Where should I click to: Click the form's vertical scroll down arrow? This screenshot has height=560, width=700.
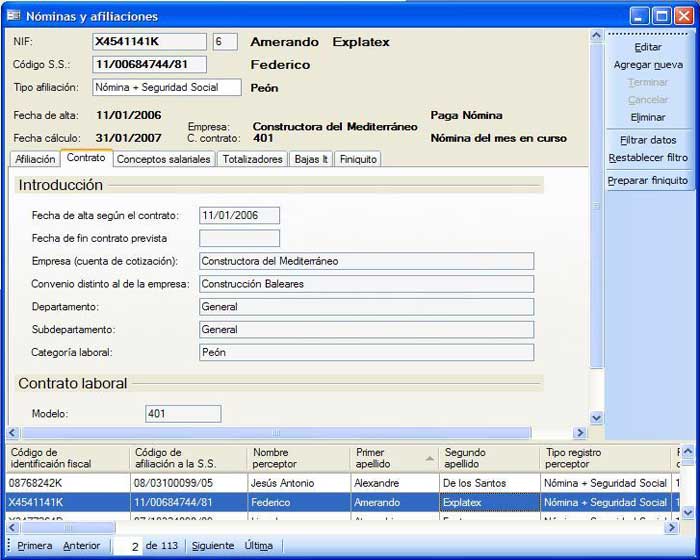(x=597, y=418)
